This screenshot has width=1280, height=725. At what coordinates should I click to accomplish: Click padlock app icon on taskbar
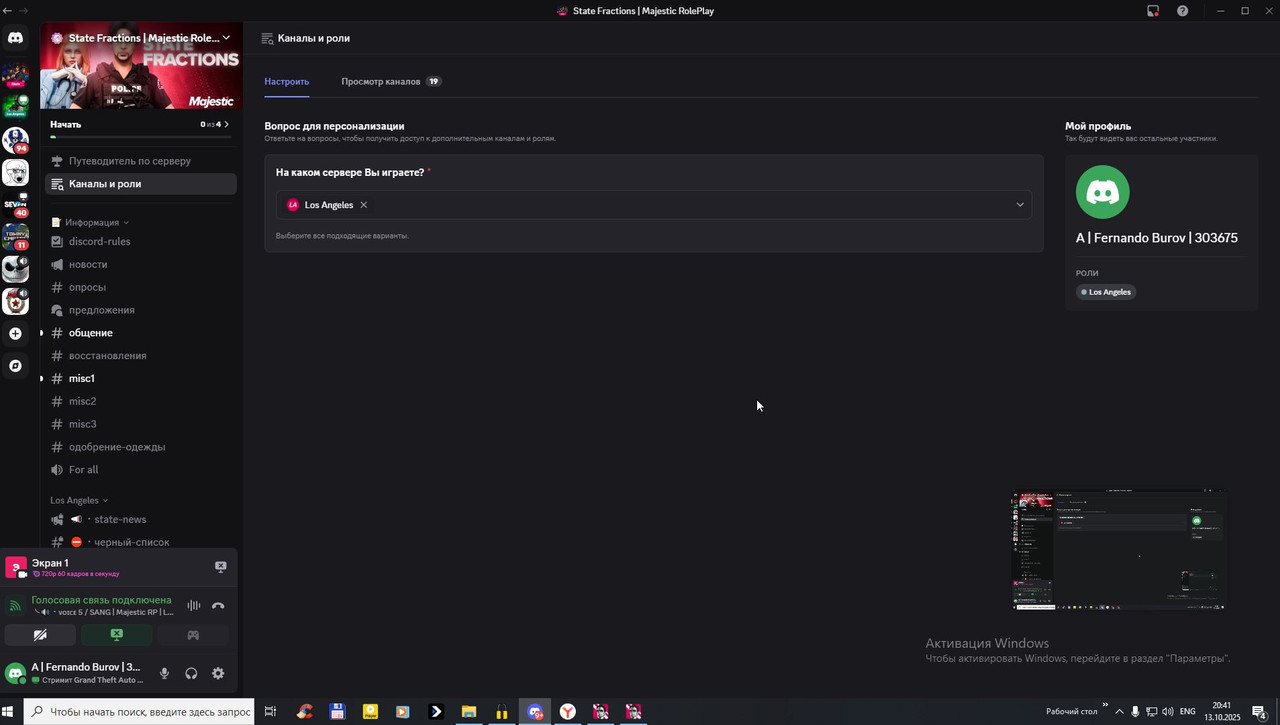(502, 712)
